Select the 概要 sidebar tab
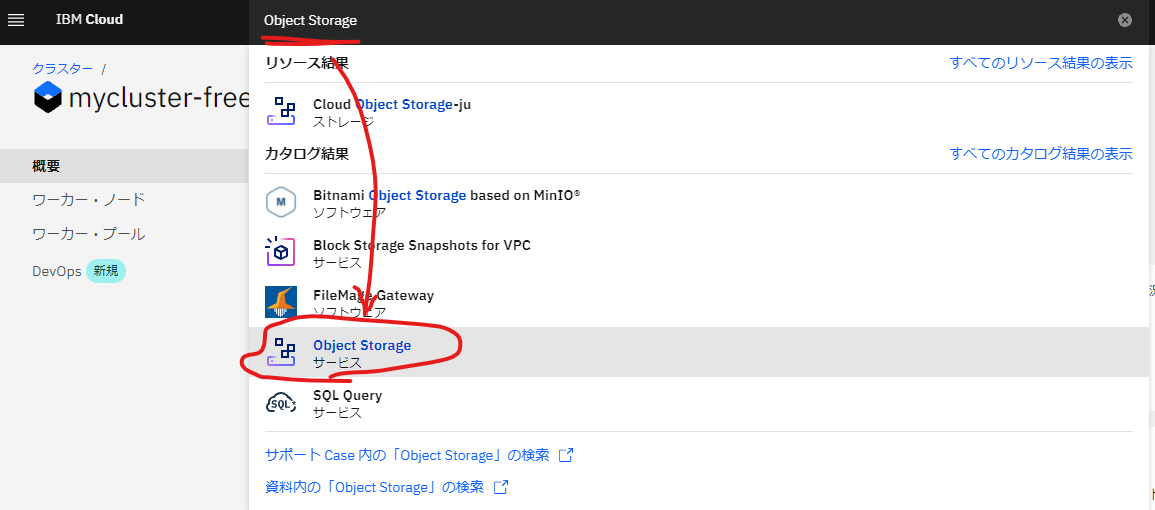 tap(47, 166)
